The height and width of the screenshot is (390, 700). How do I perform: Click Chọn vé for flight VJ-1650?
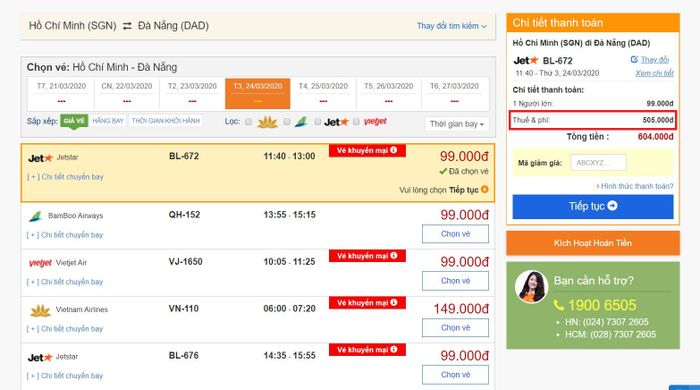[455, 281]
